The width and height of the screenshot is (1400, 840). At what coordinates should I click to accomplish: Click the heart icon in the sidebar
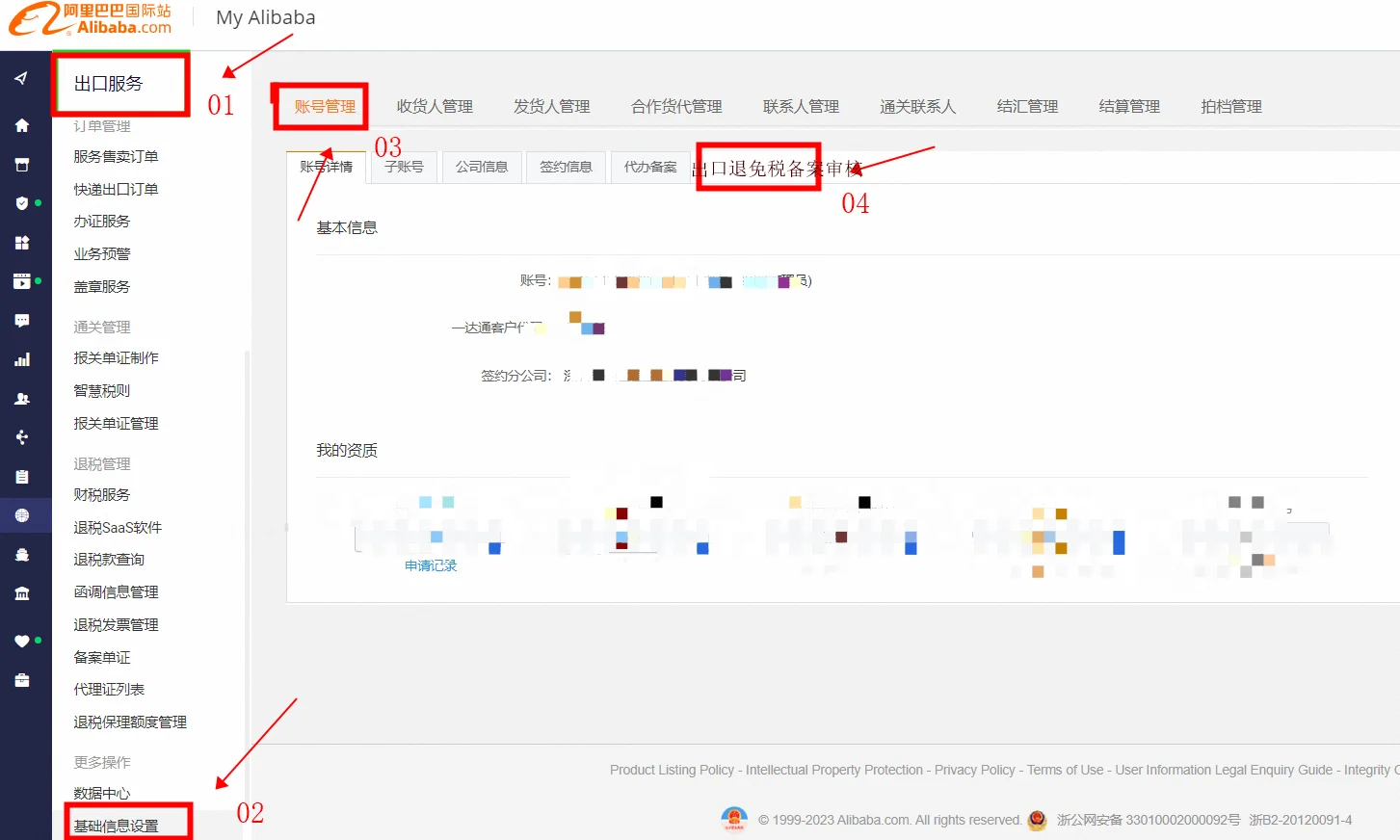[22, 641]
